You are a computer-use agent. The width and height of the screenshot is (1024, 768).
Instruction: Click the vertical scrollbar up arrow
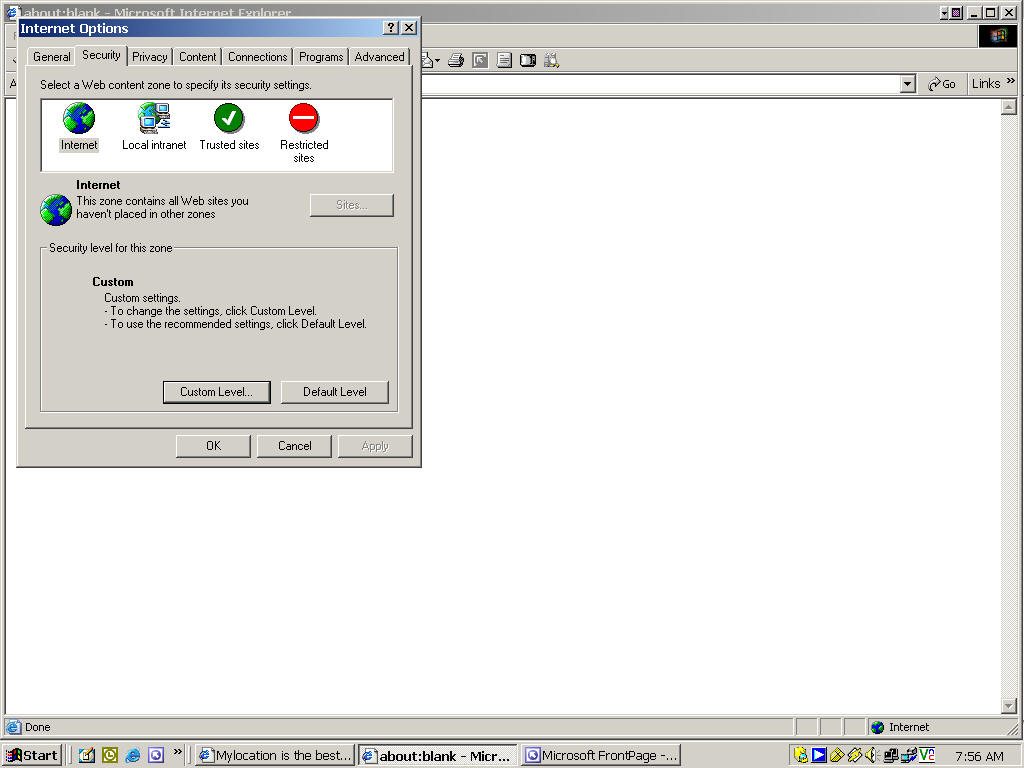(1008, 107)
